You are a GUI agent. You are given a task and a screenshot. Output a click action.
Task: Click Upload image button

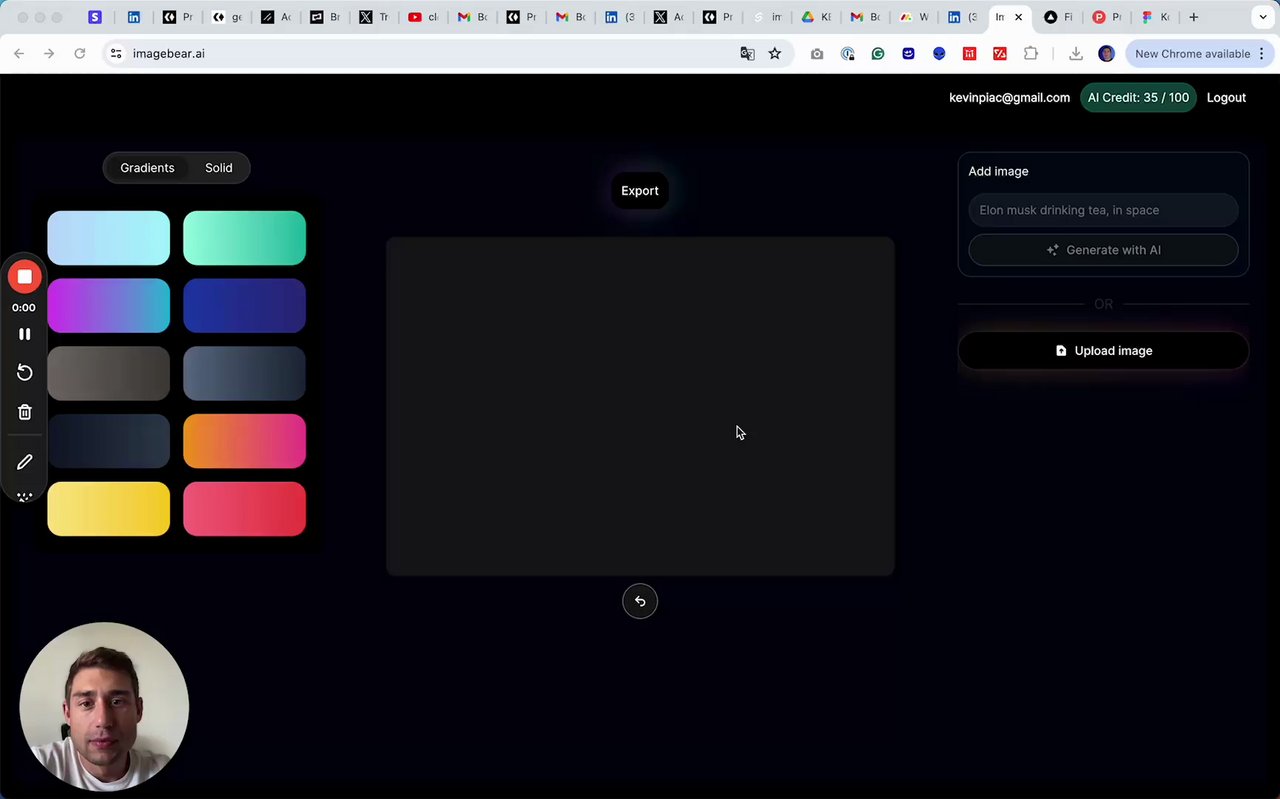[x=1103, y=351]
